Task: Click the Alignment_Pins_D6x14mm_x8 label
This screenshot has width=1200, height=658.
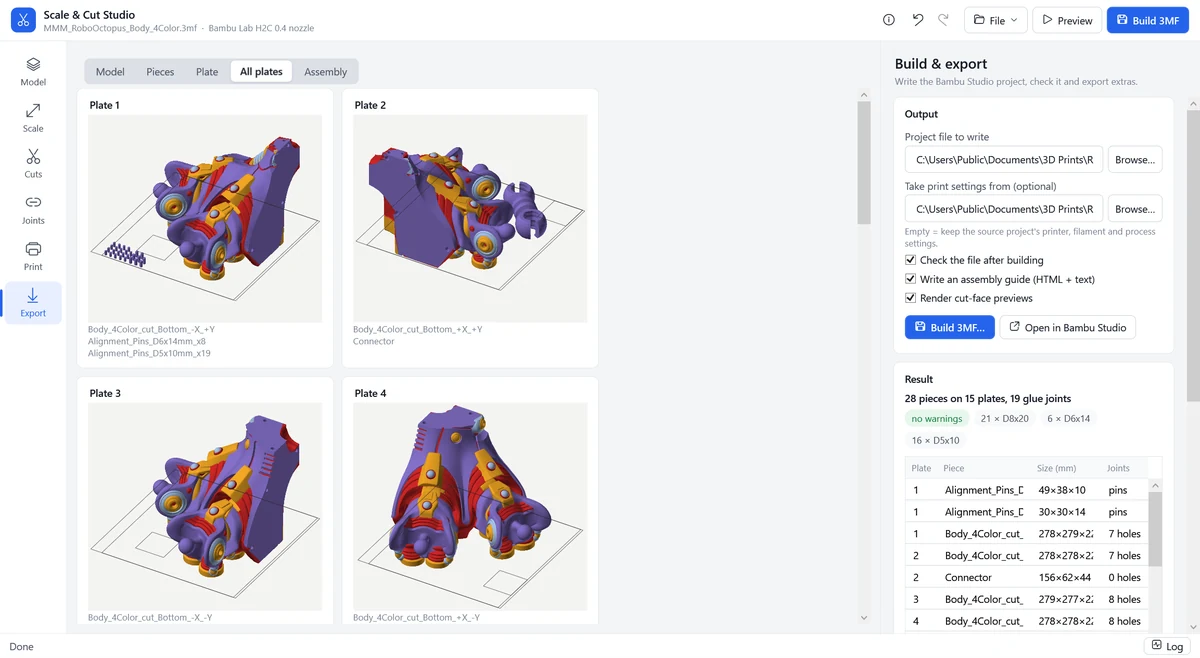Action: point(147,341)
